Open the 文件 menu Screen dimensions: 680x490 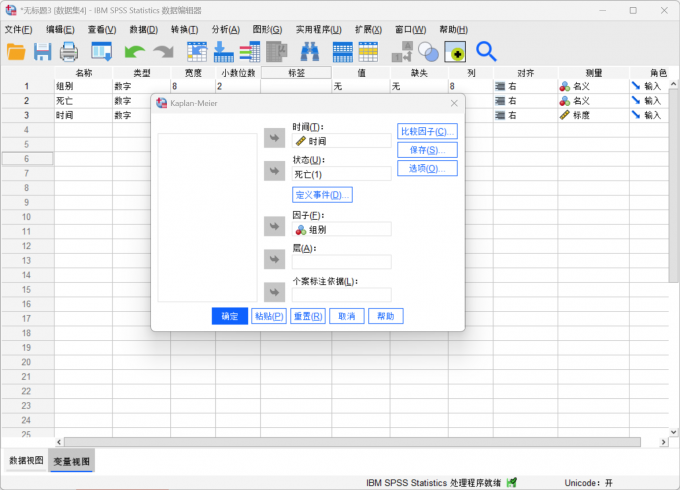18,29
